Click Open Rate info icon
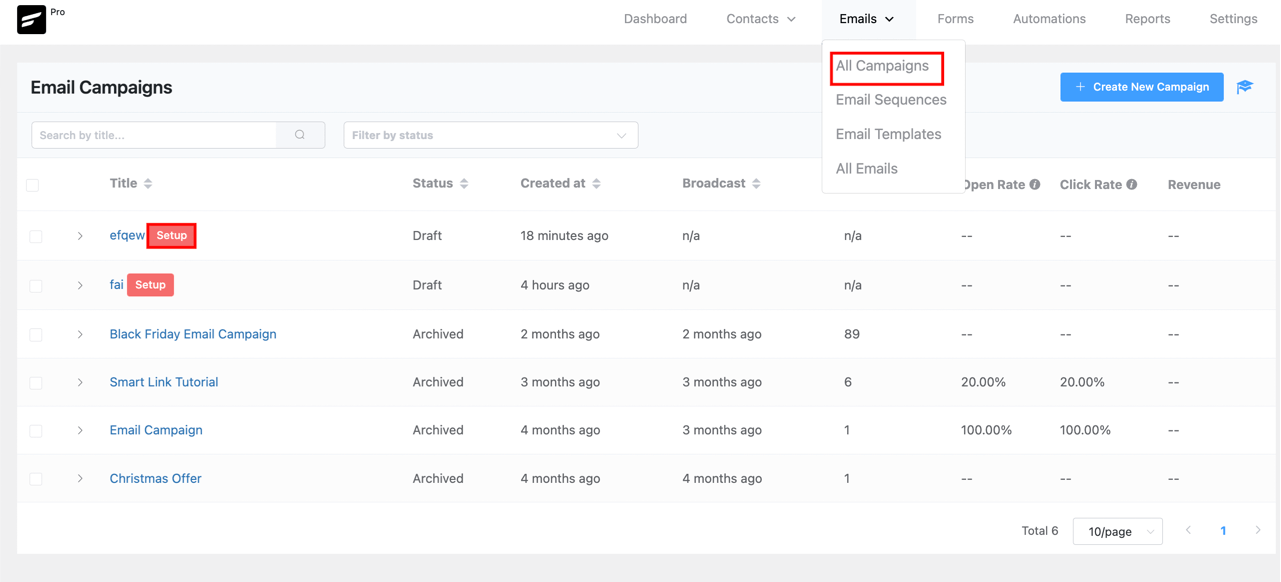This screenshot has height=582, width=1281. coord(1035,184)
